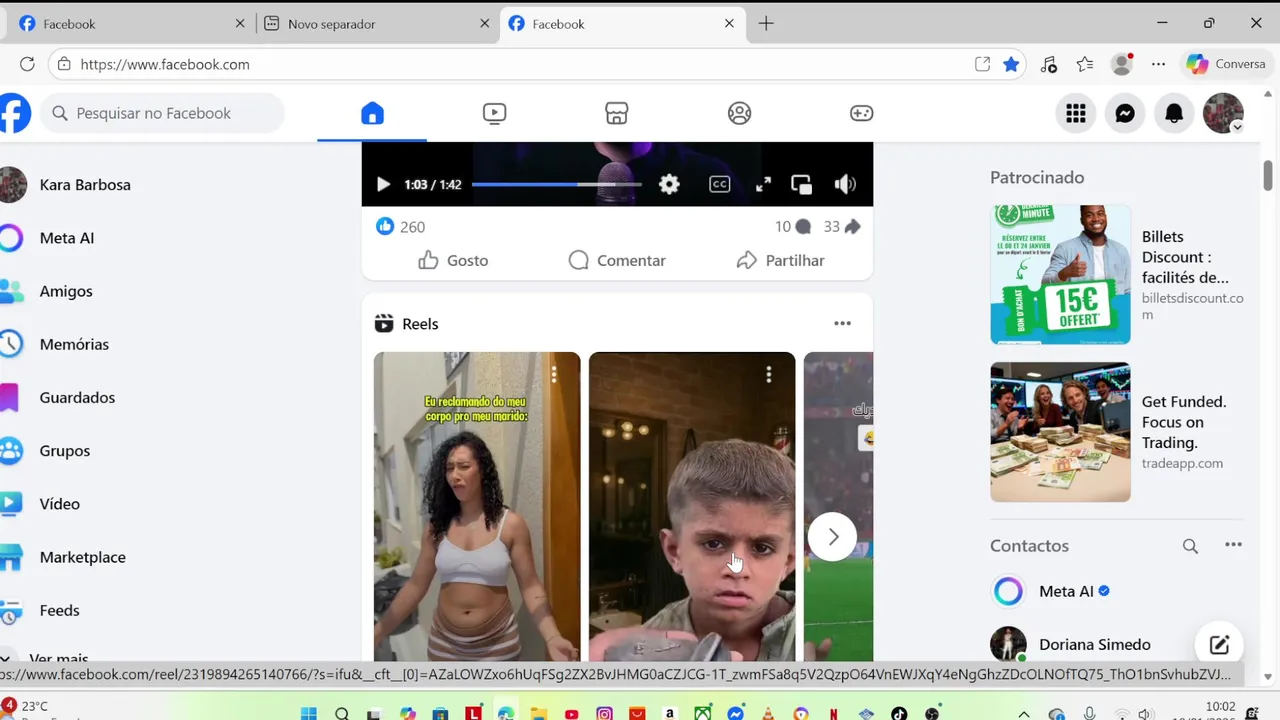Open Contactos options three-dots menu
The width and height of the screenshot is (1280, 720).
[1233, 545]
